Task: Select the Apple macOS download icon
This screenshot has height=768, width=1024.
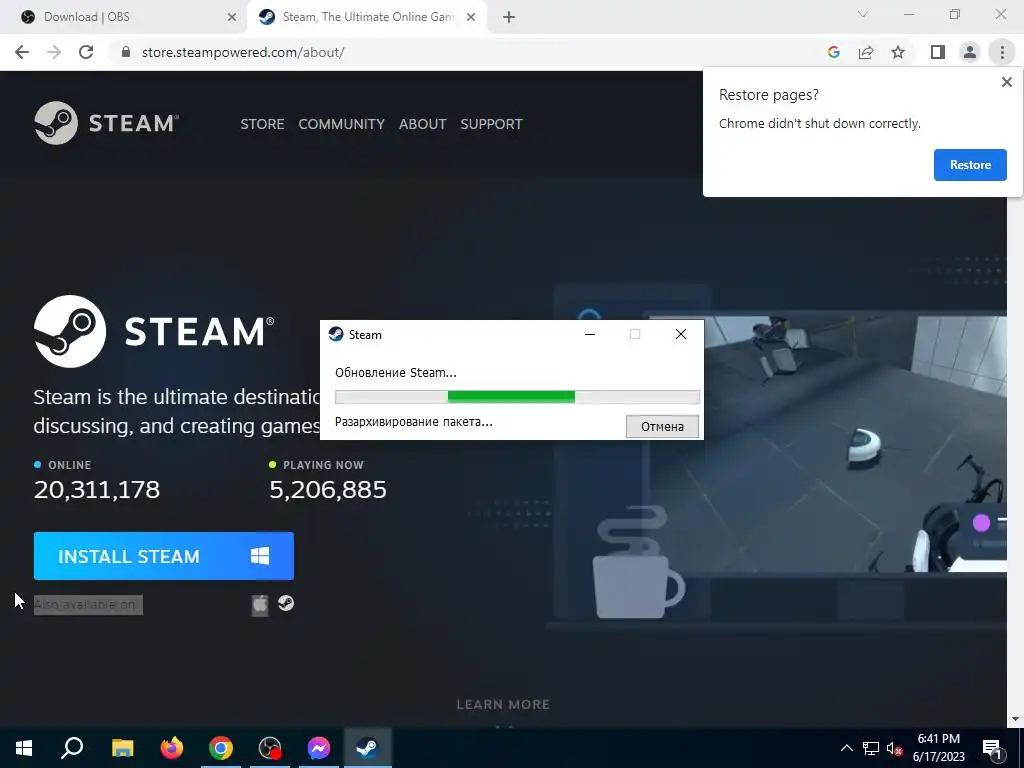Action: point(260,604)
